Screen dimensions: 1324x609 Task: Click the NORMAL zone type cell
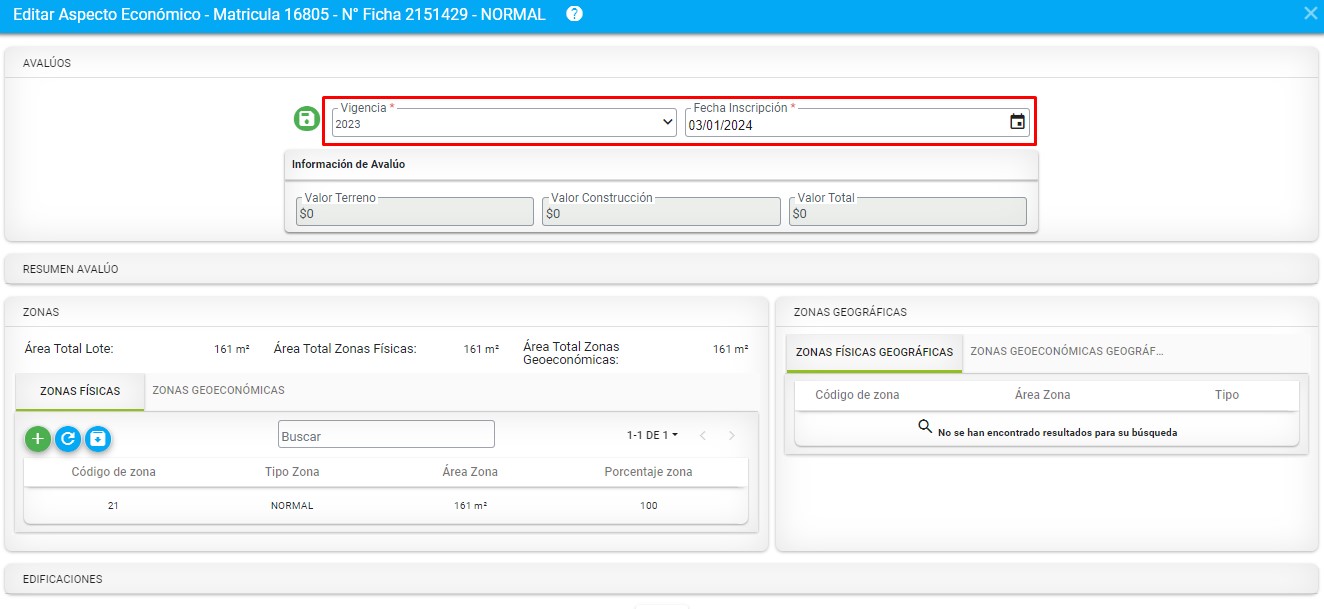point(292,506)
